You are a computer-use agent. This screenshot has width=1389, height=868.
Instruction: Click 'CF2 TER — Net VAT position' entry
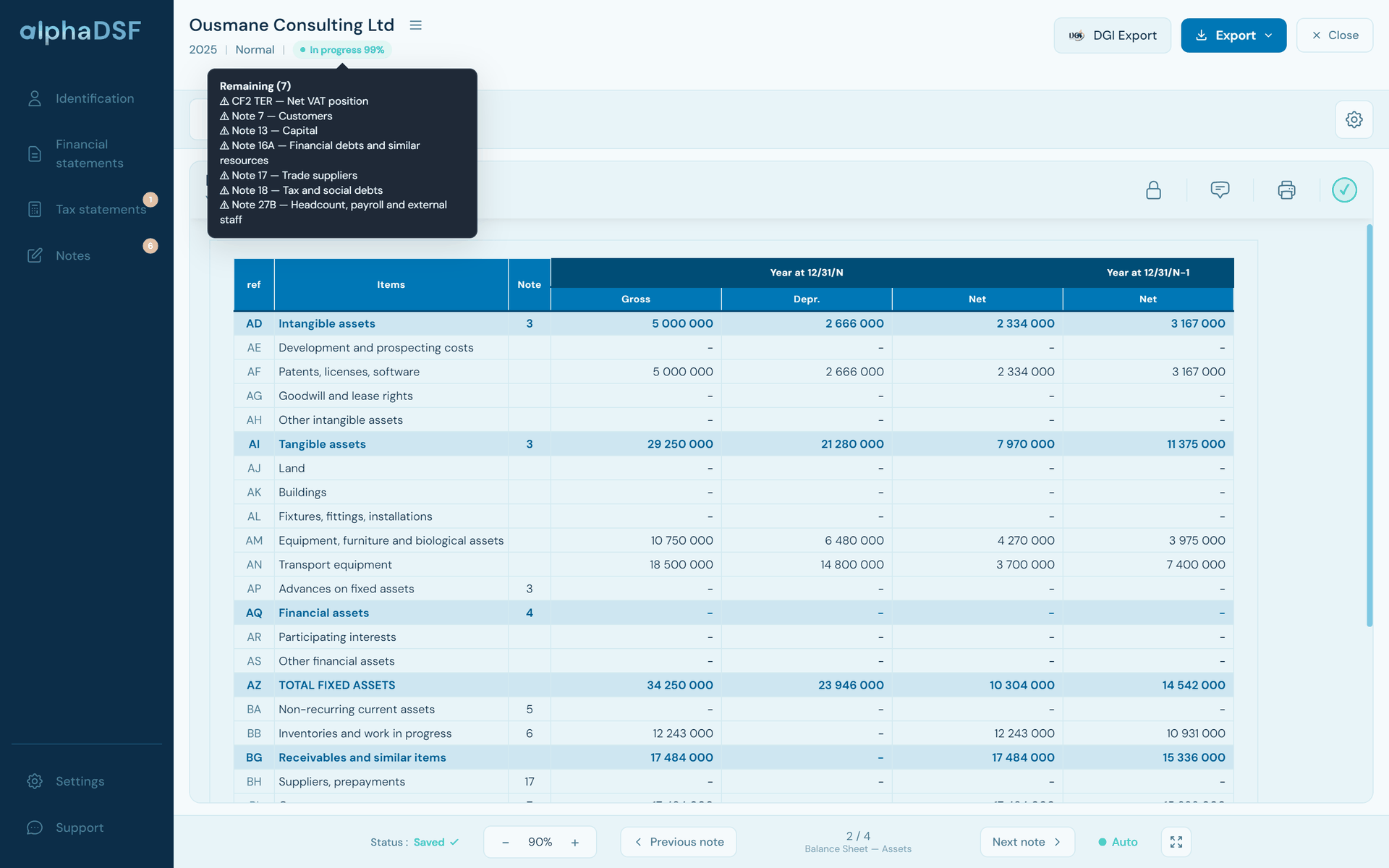point(294,101)
